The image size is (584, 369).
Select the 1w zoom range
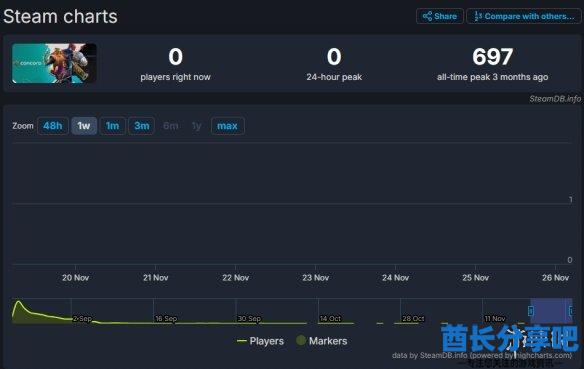[x=84, y=126]
